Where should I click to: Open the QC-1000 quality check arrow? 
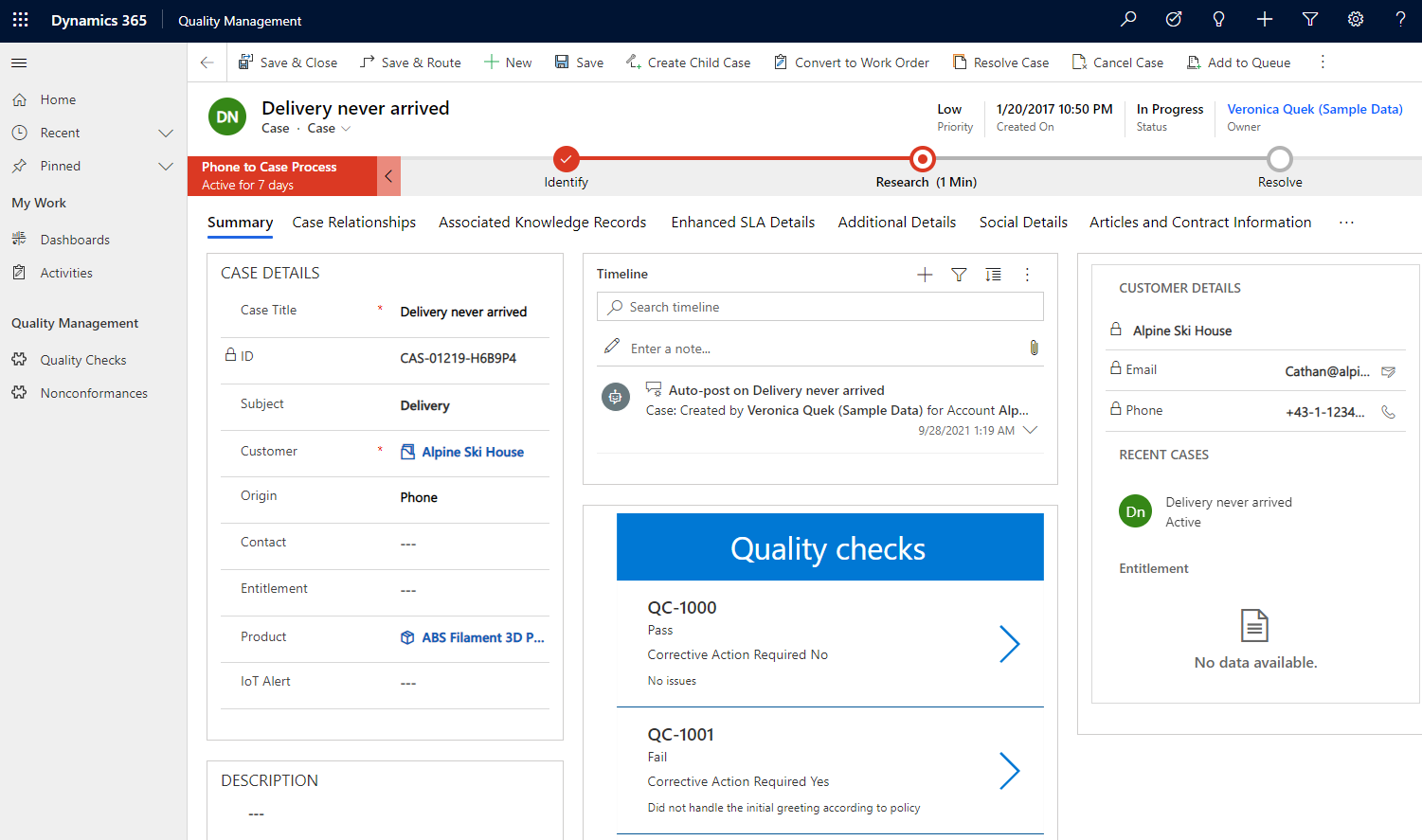tap(1010, 644)
